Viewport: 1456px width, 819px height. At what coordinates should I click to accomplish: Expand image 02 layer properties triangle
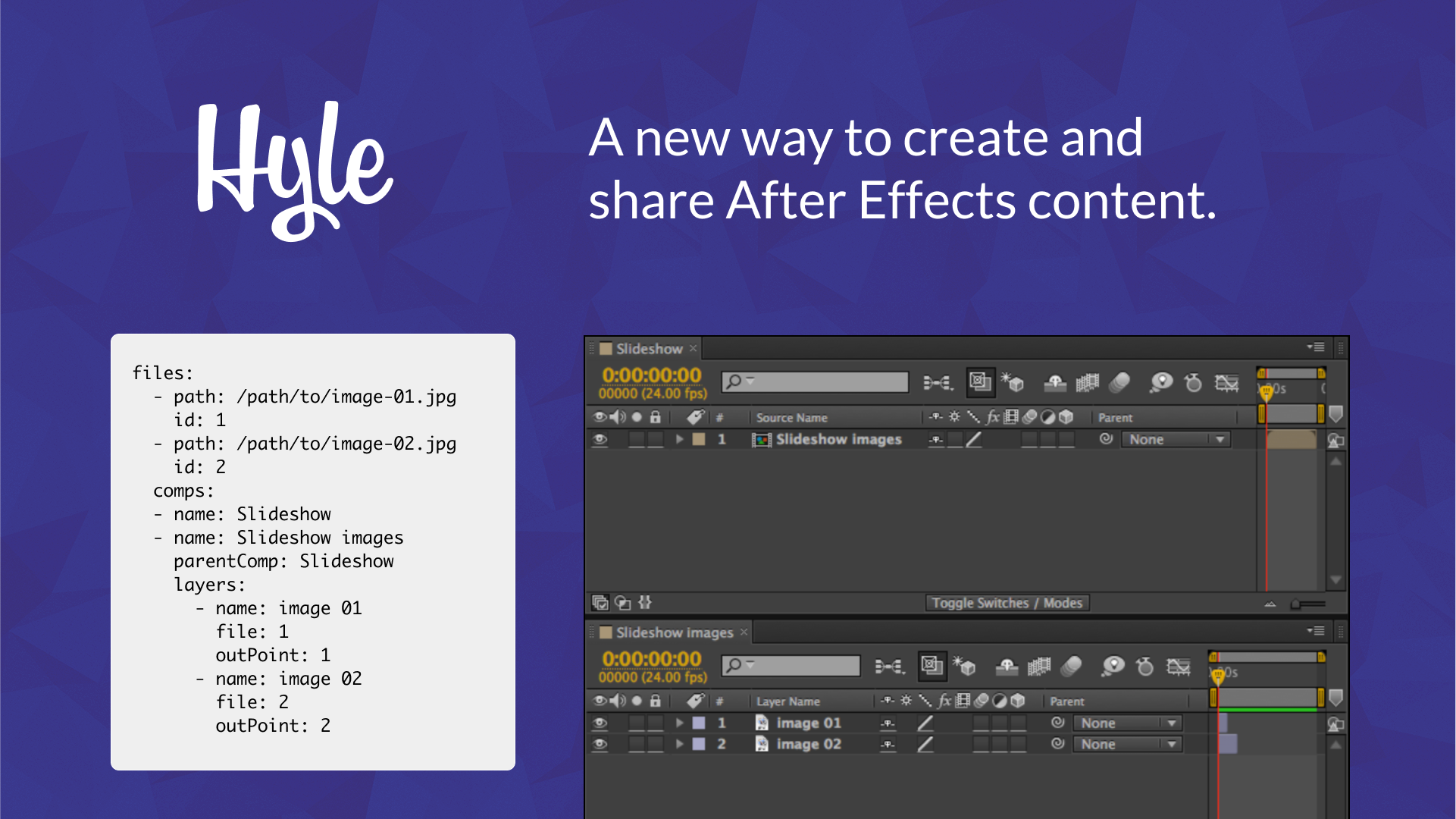tap(679, 744)
